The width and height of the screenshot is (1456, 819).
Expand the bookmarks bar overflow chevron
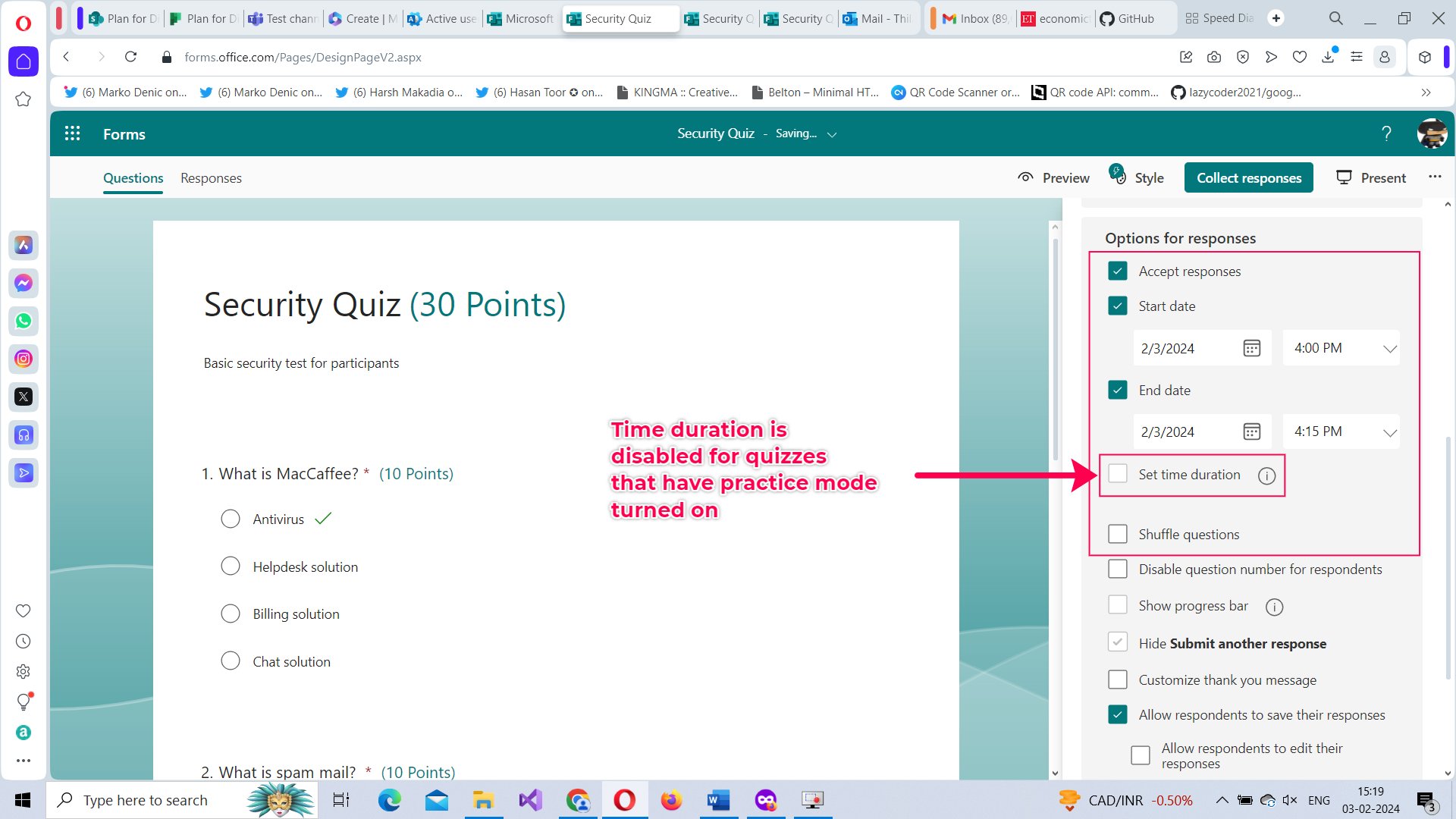click(x=1426, y=93)
